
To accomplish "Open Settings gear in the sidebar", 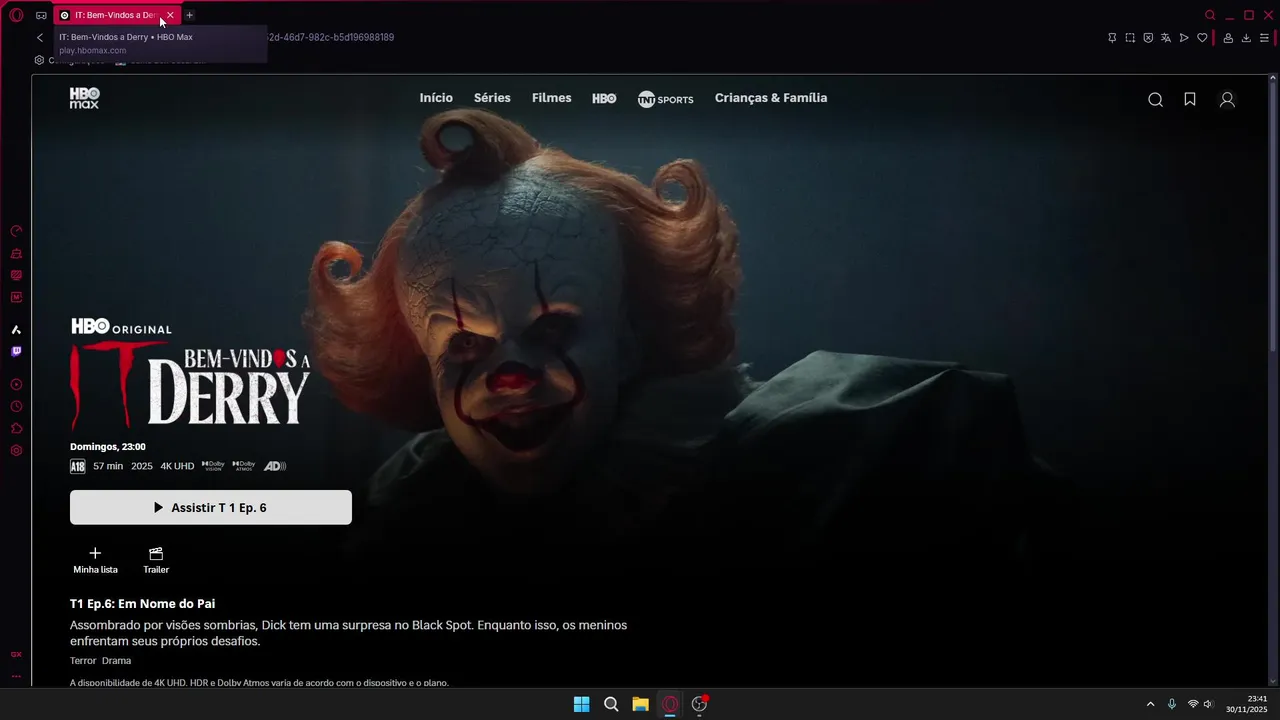I will coord(16,450).
